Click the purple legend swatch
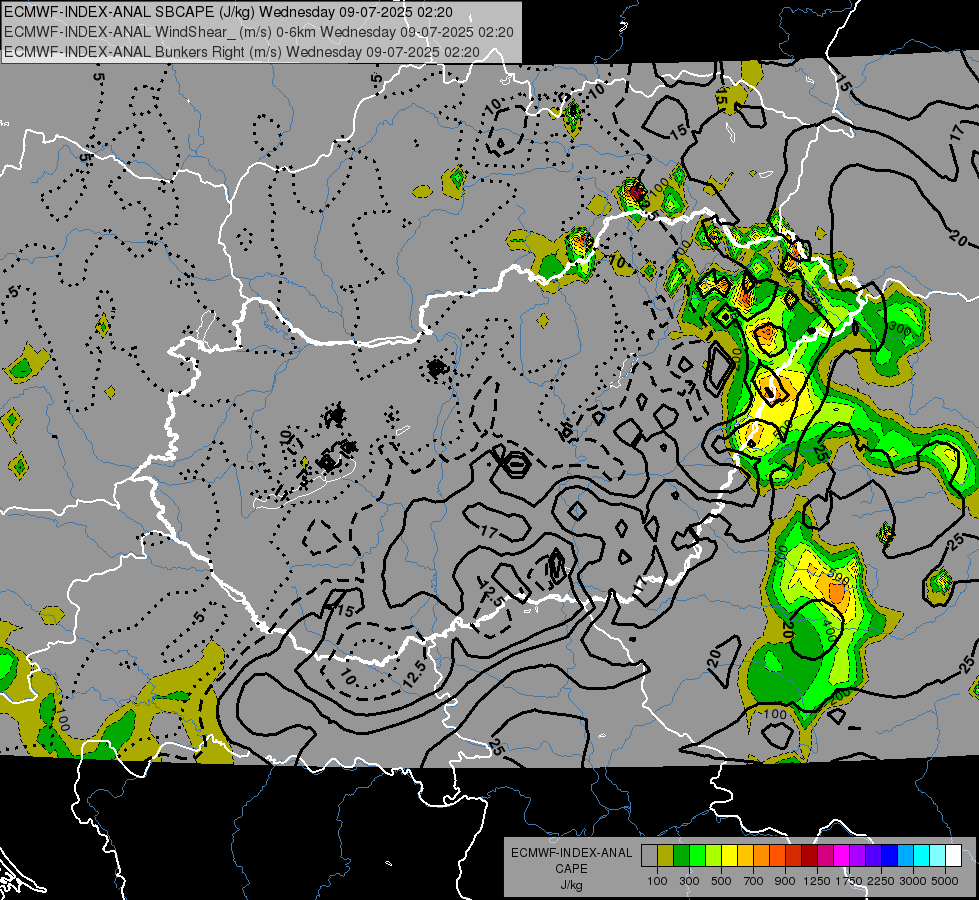979x900 pixels. pos(858,856)
